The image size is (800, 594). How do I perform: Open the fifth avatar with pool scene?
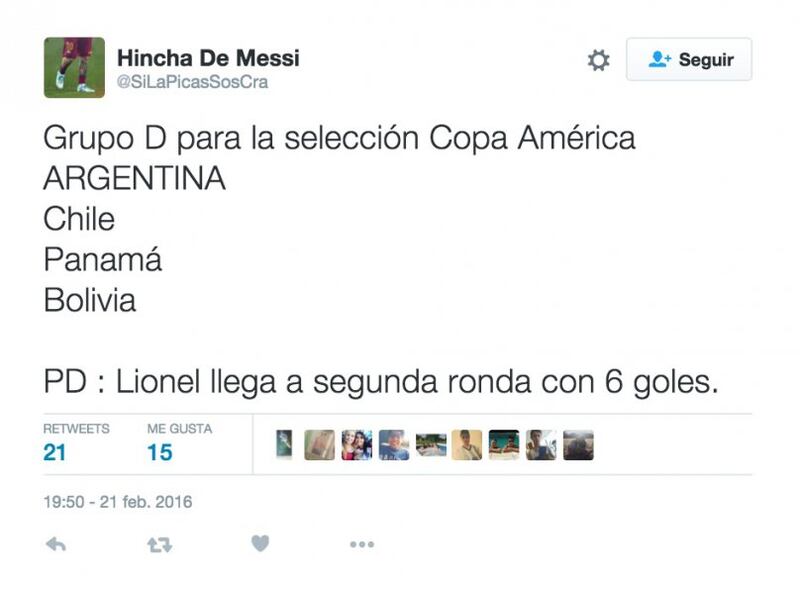tap(431, 445)
